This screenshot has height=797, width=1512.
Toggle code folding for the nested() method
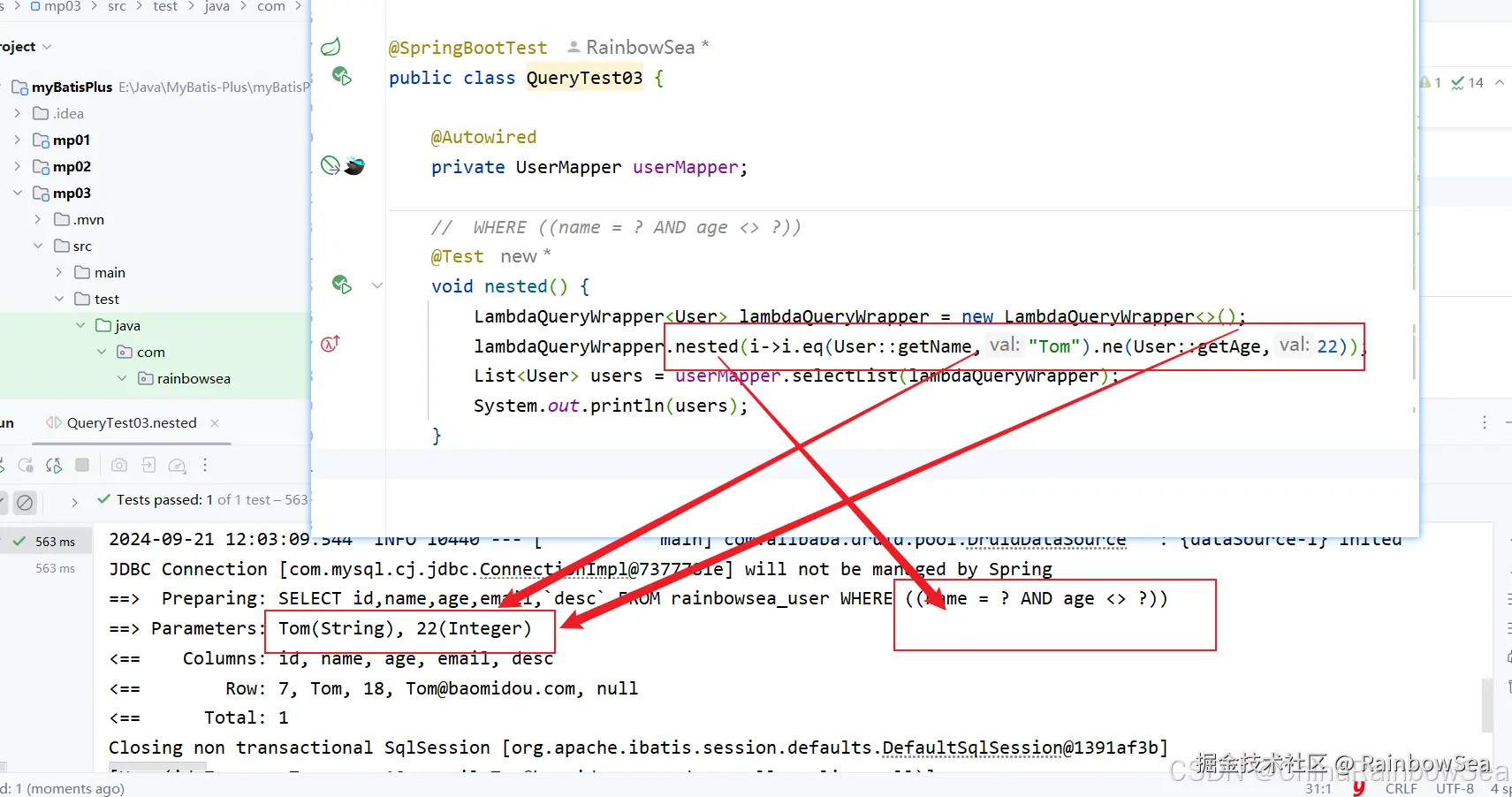click(377, 285)
